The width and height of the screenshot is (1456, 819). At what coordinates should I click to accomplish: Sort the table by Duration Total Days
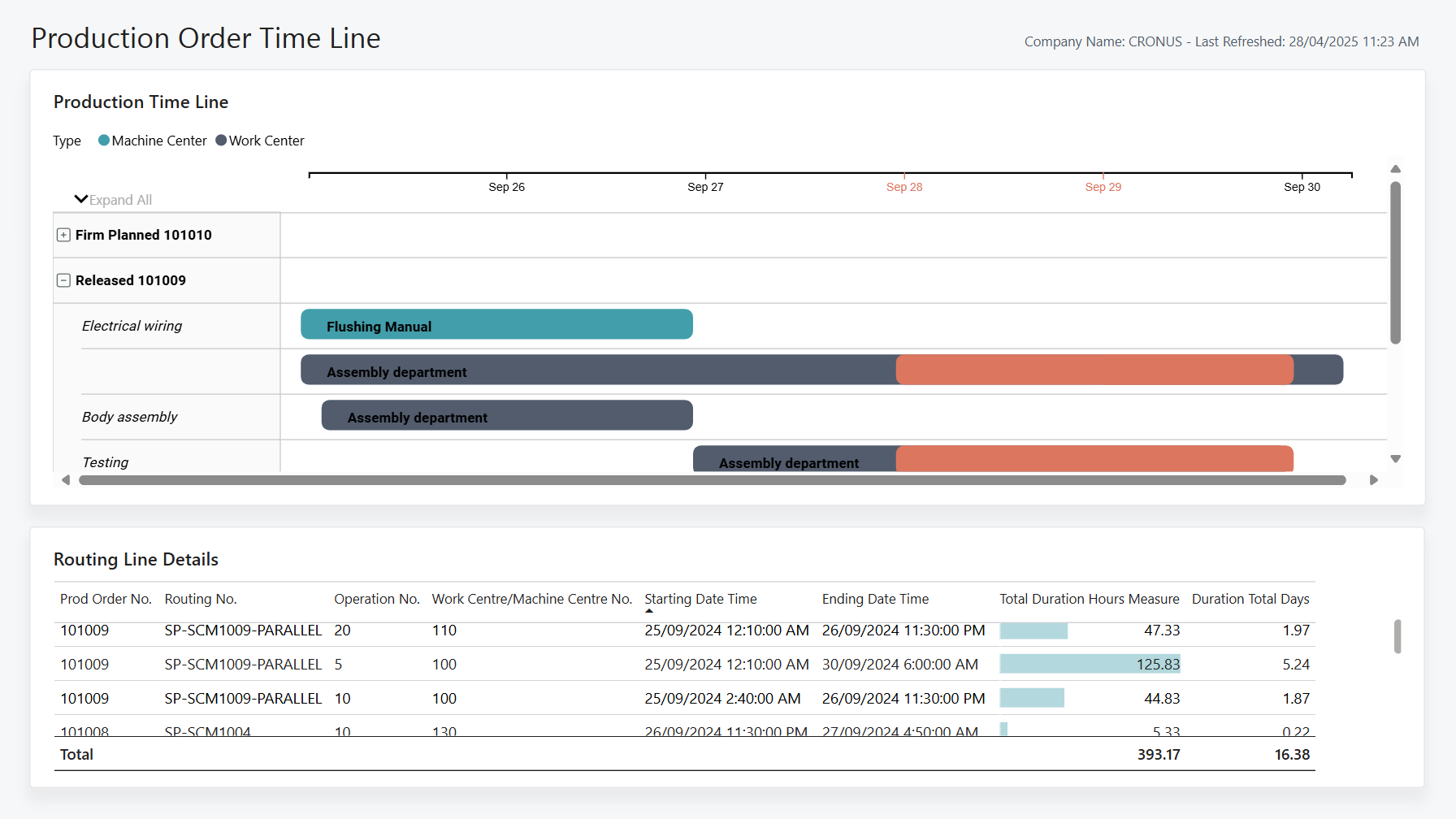[x=1250, y=599]
